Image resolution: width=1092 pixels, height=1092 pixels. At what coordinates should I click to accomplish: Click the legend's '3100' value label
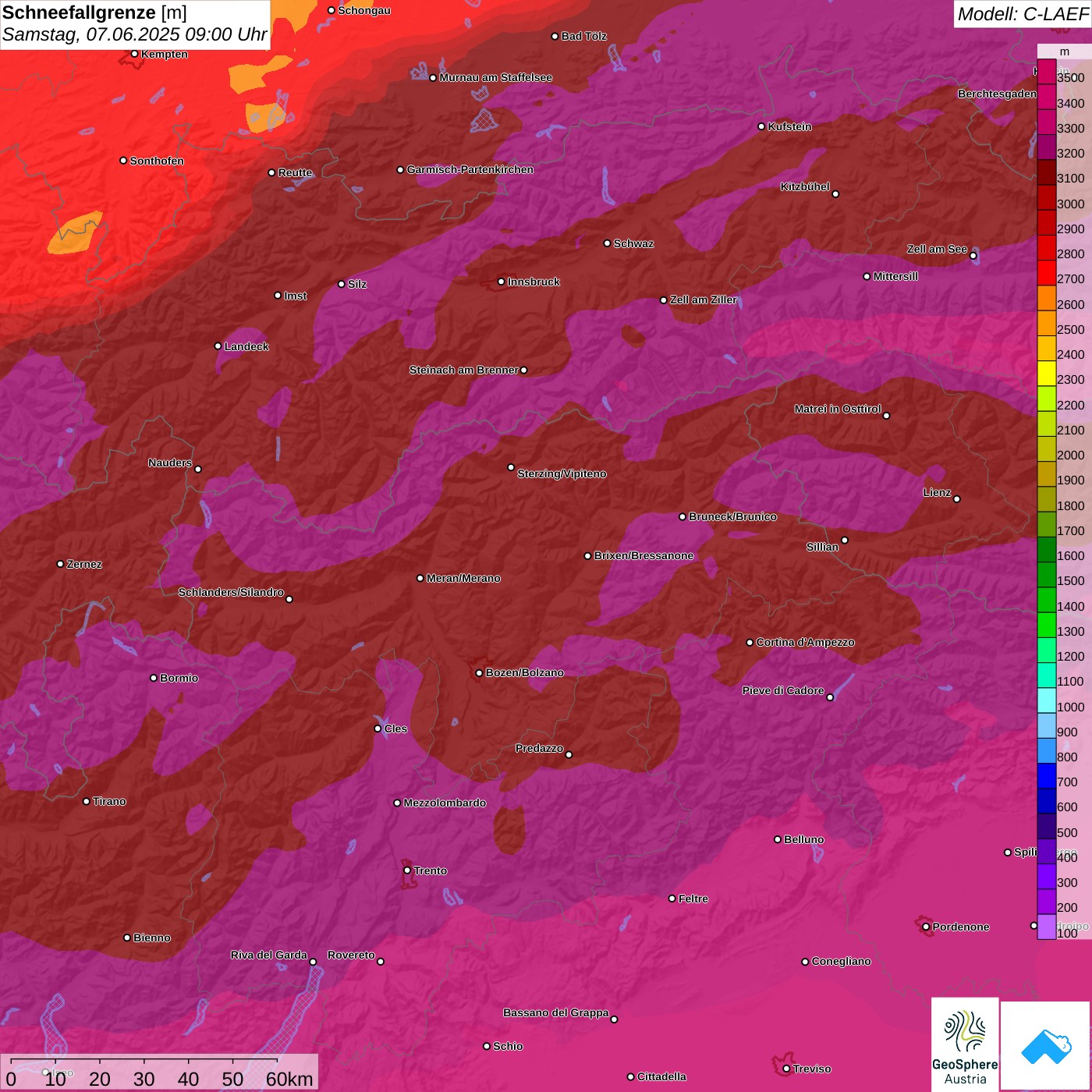(1070, 179)
